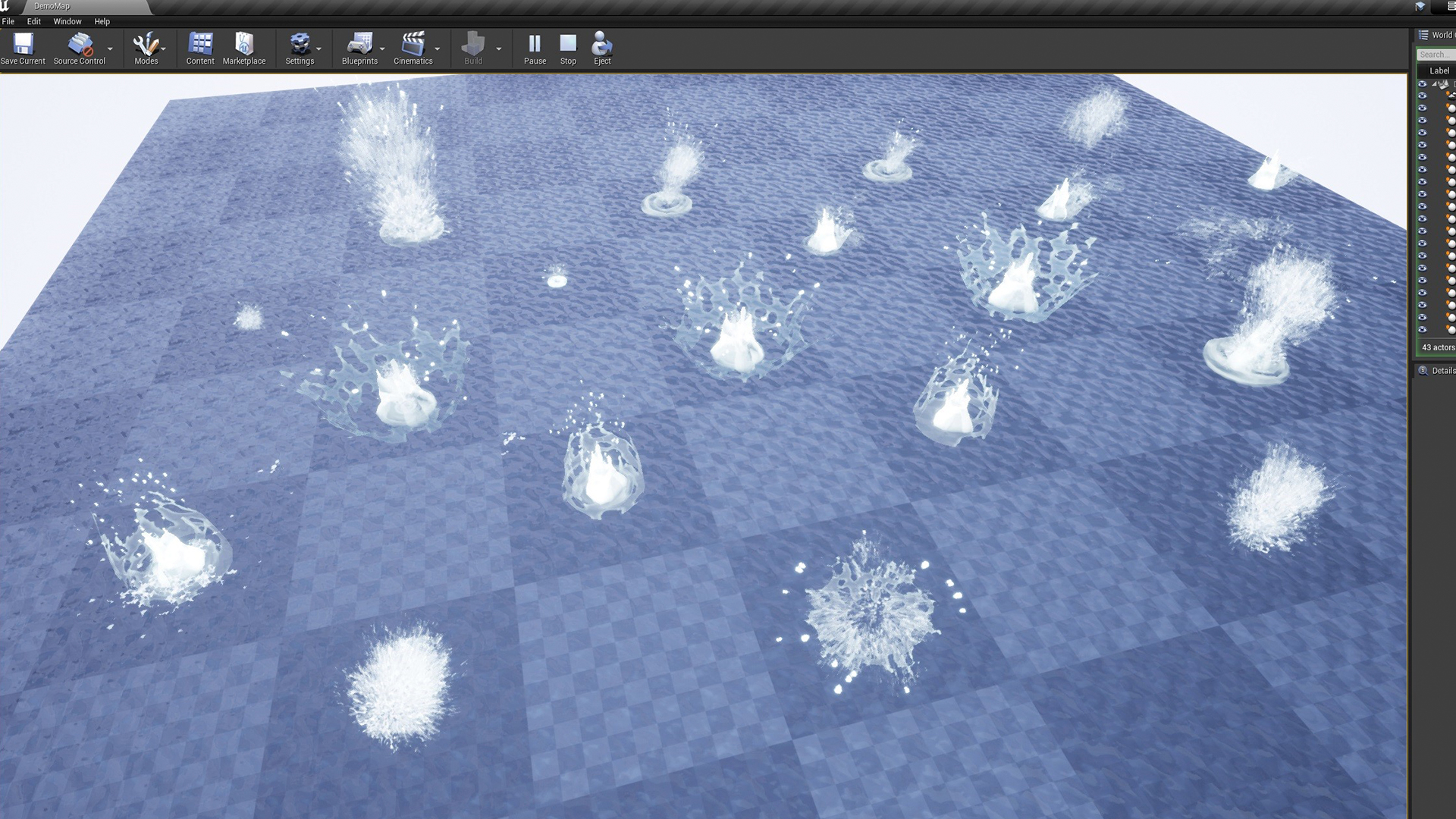Expand the Source Control dropdown arrow
This screenshot has height=819, width=1456.
click(111, 49)
